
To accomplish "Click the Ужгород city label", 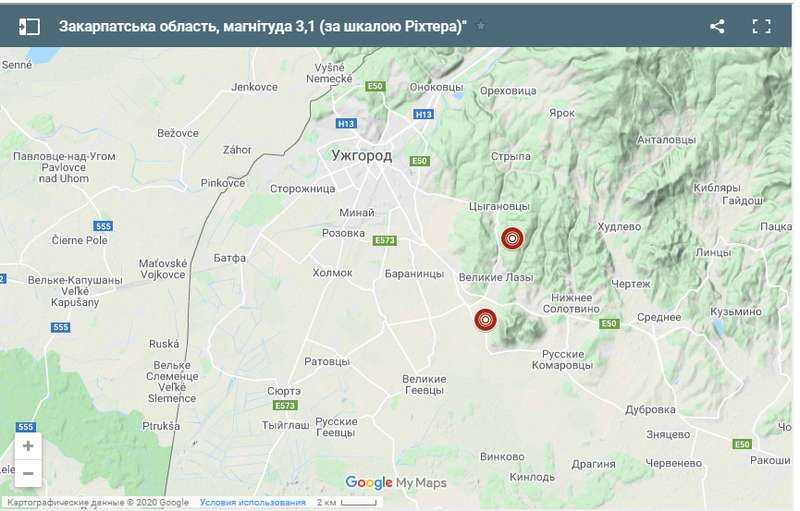I will [x=362, y=156].
